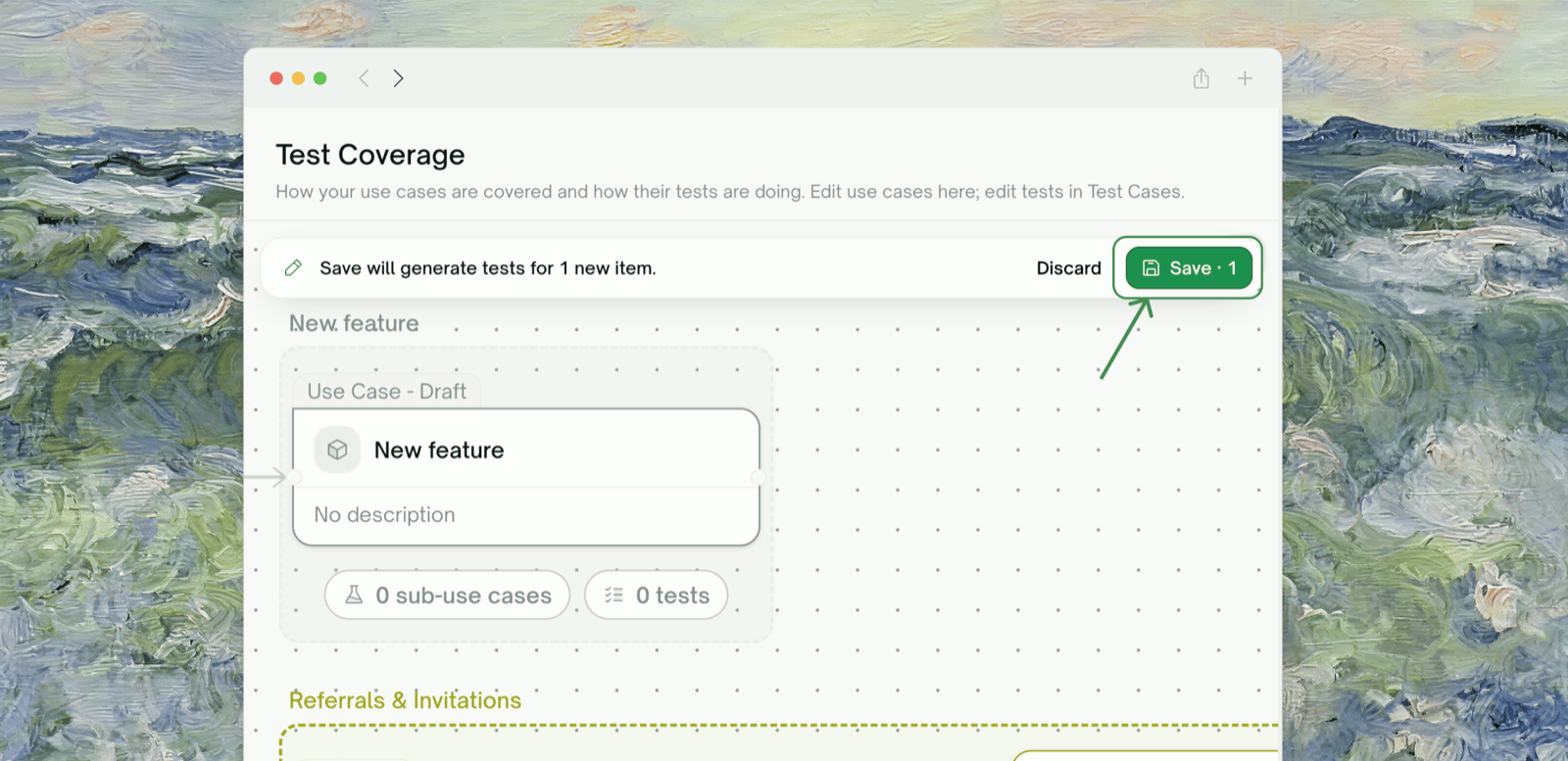Click the Save · 1 button
The height and width of the screenshot is (761, 1568).
click(x=1189, y=268)
